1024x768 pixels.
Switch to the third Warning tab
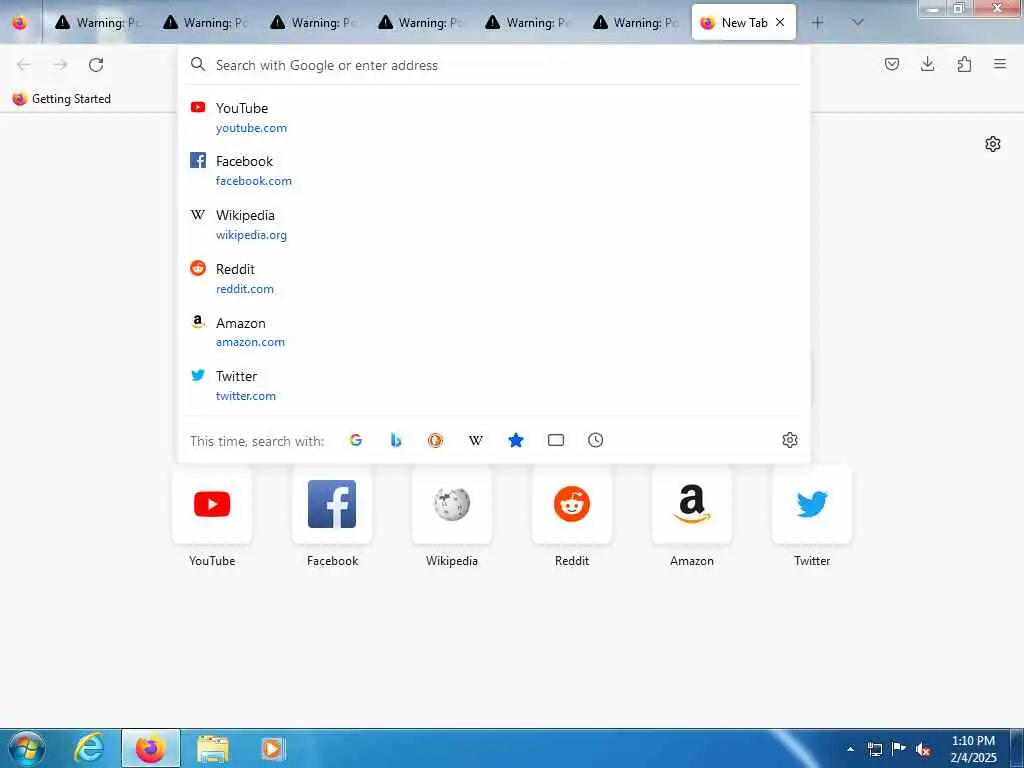point(313,23)
